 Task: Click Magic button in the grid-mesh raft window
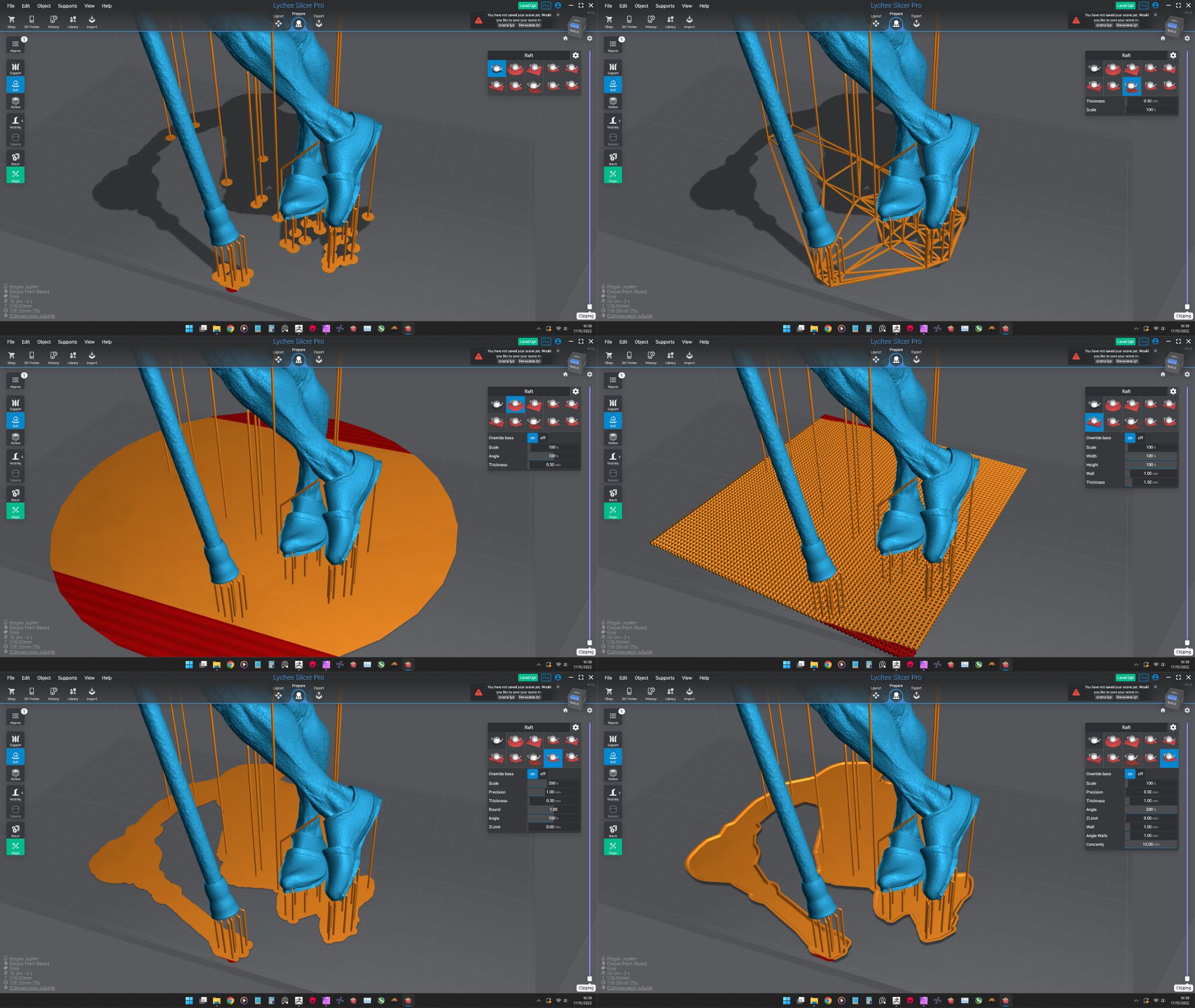613,512
